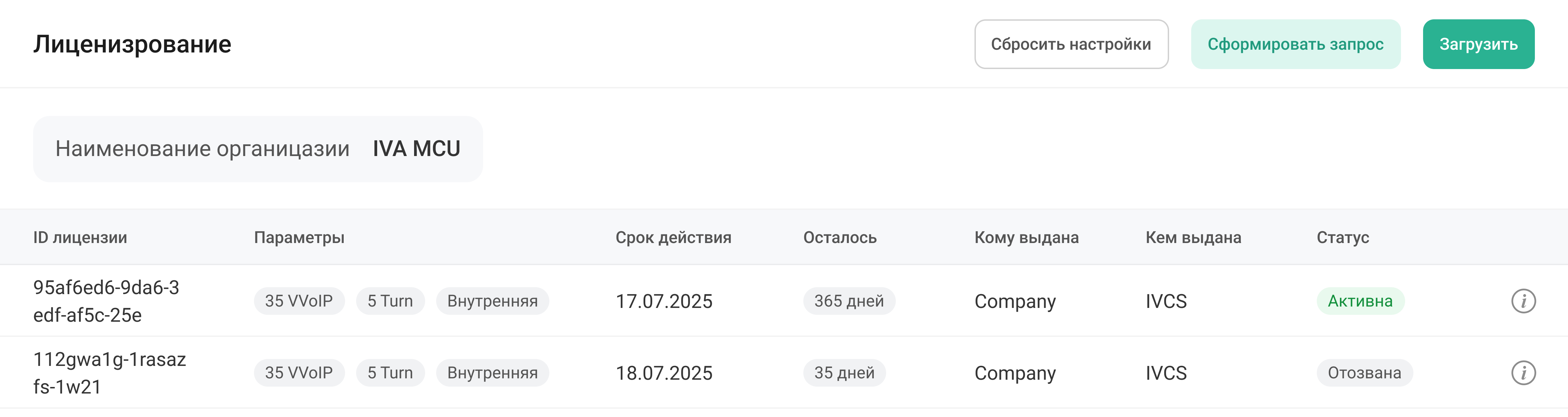1568x417 pixels.
Task: Click the green Загрузить button
Action: pyautogui.click(x=1478, y=45)
